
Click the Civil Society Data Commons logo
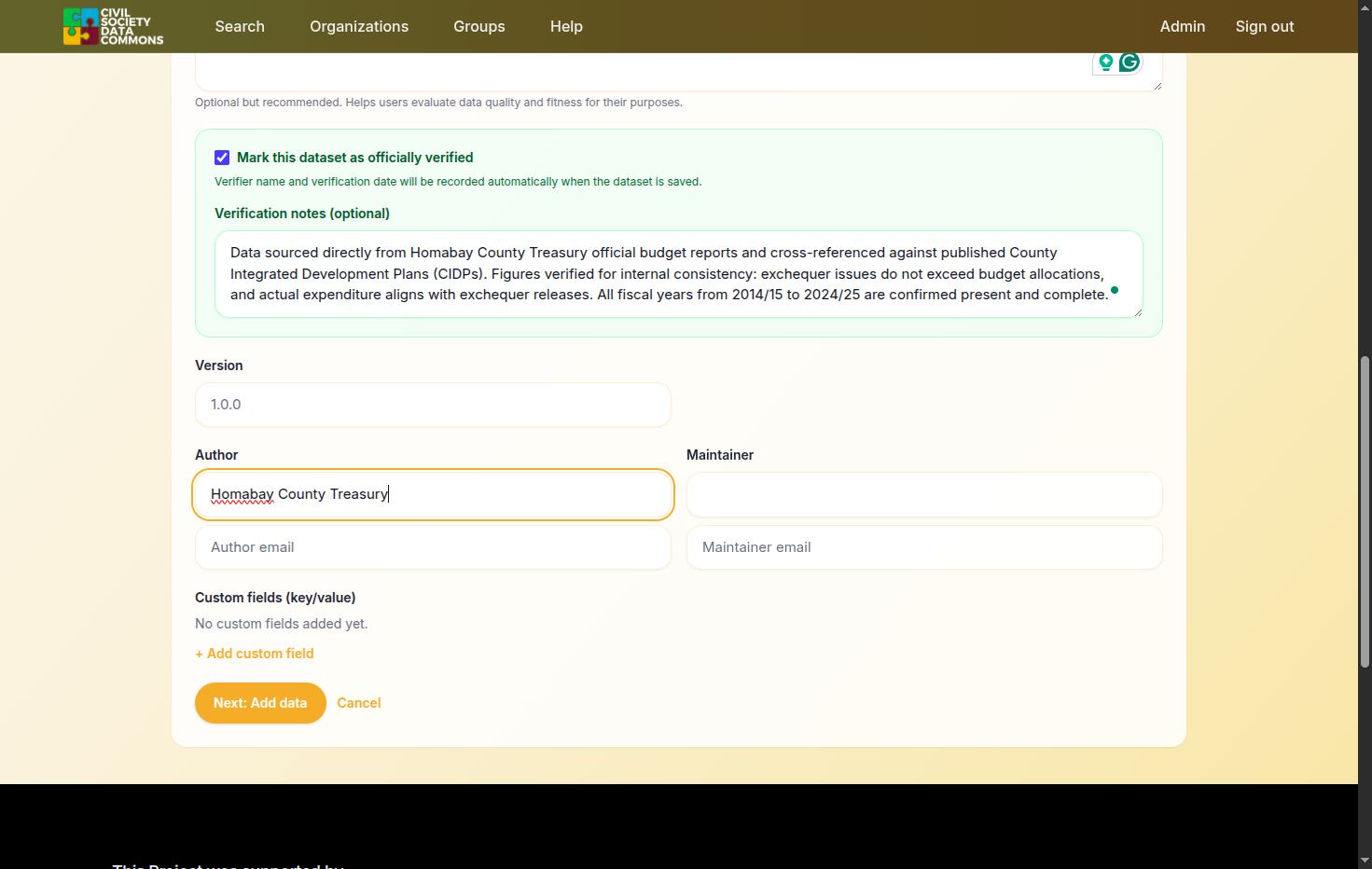(x=113, y=26)
